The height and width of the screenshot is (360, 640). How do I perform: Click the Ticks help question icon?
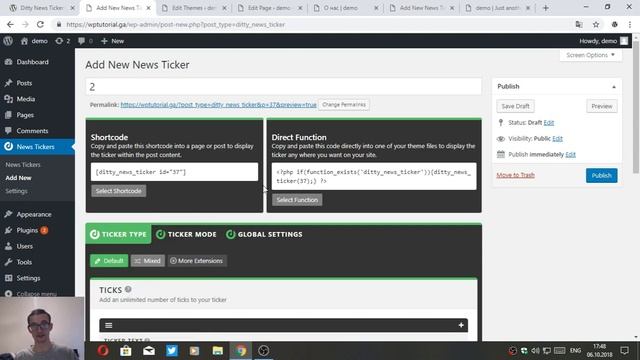pos(128,289)
